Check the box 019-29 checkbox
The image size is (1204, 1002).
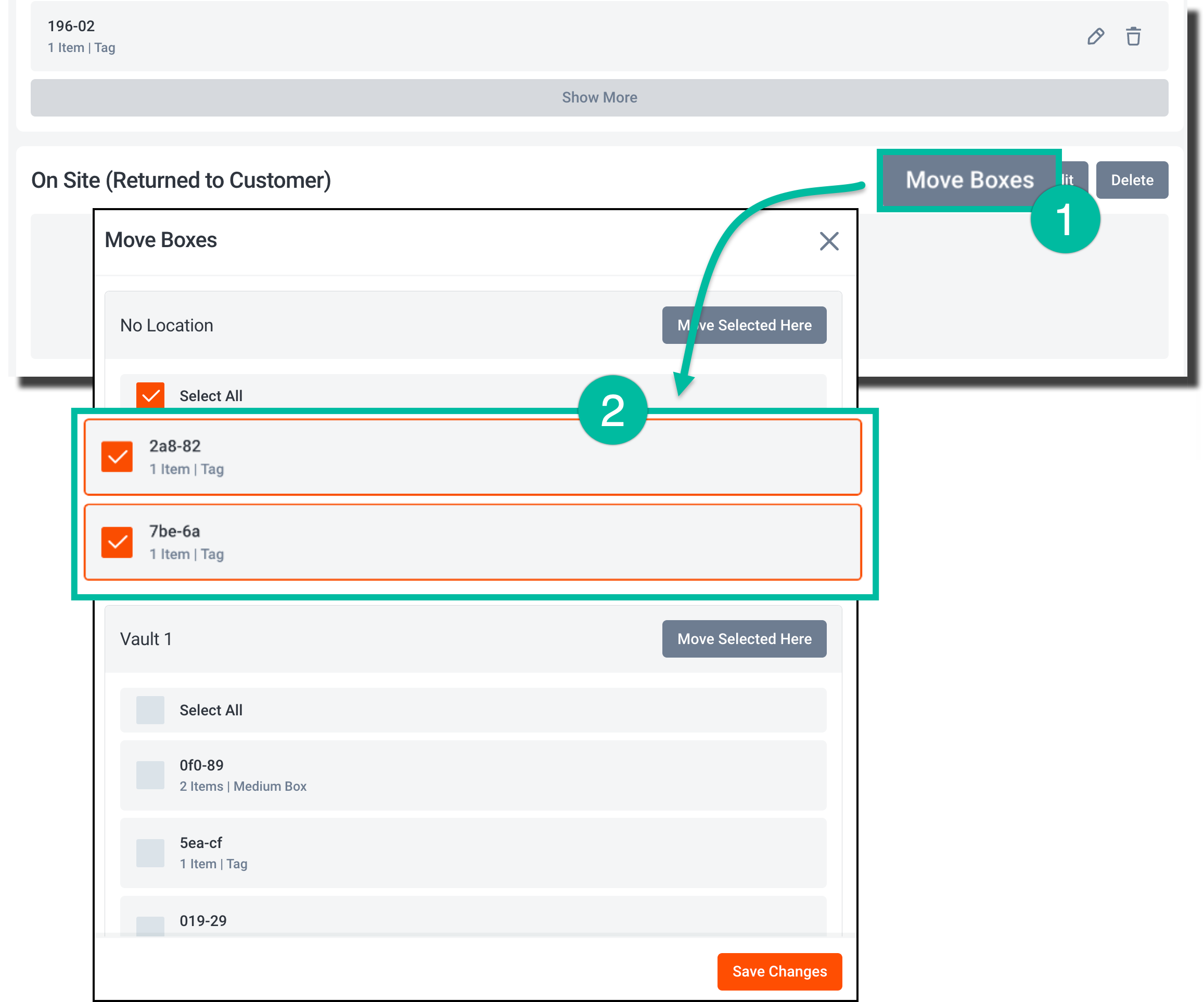pos(150,927)
